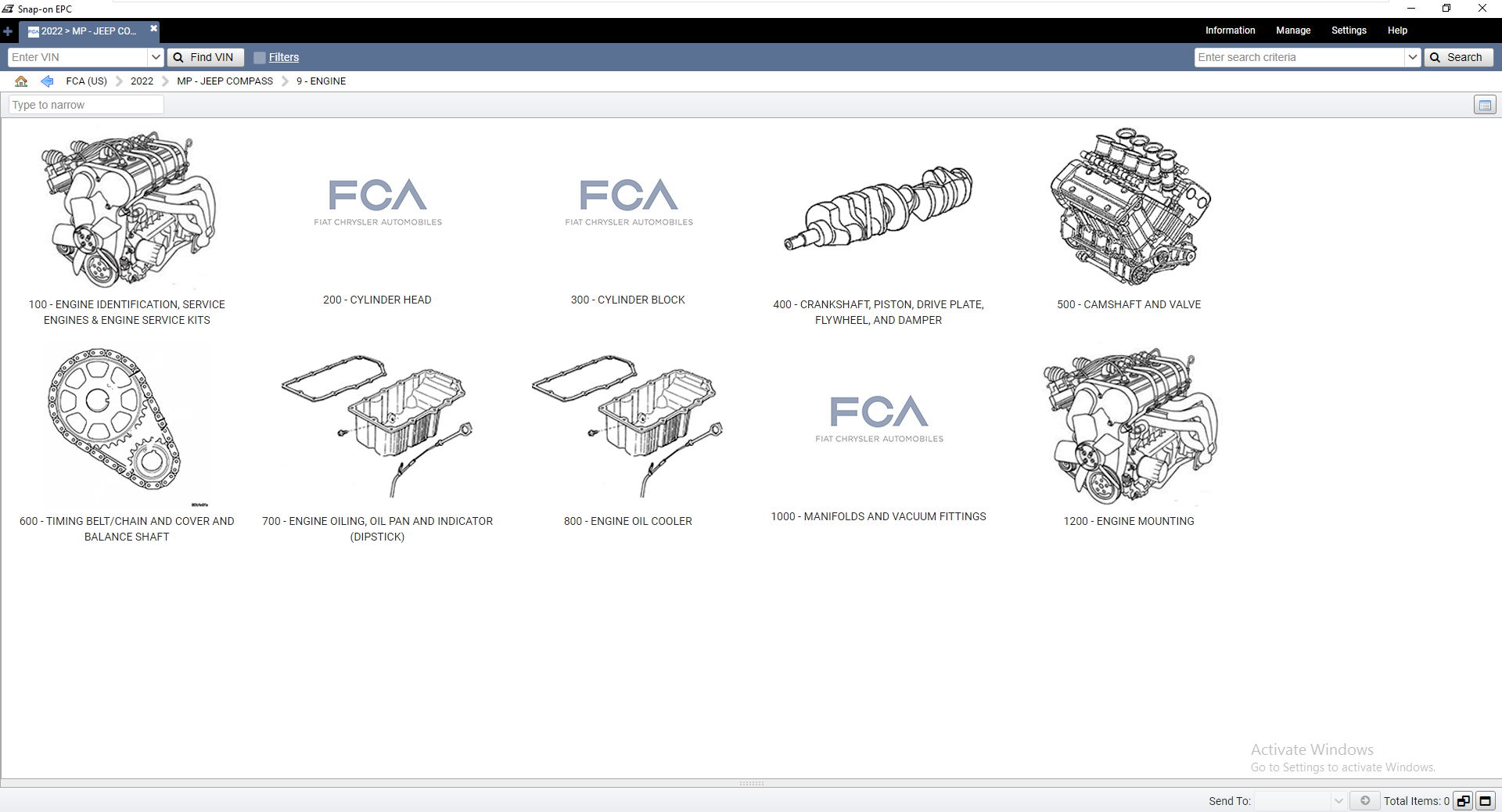The height and width of the screenshot is (812, 1502).
Task: Open 100 - Engine Identification engine thumbnail
Action: (x=128, y=210)
